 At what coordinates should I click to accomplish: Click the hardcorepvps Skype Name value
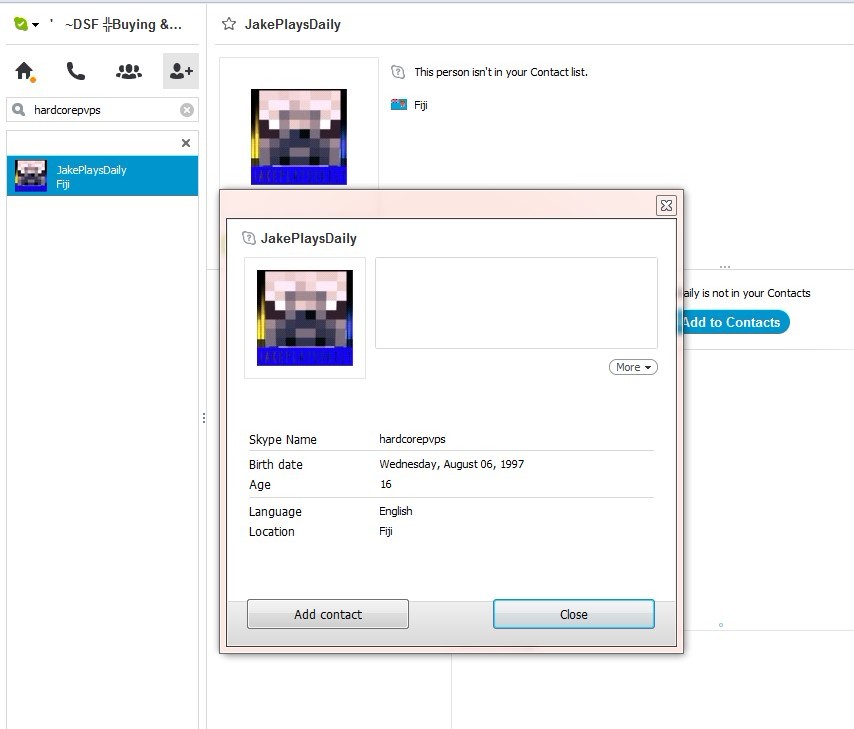pos(412,439)
